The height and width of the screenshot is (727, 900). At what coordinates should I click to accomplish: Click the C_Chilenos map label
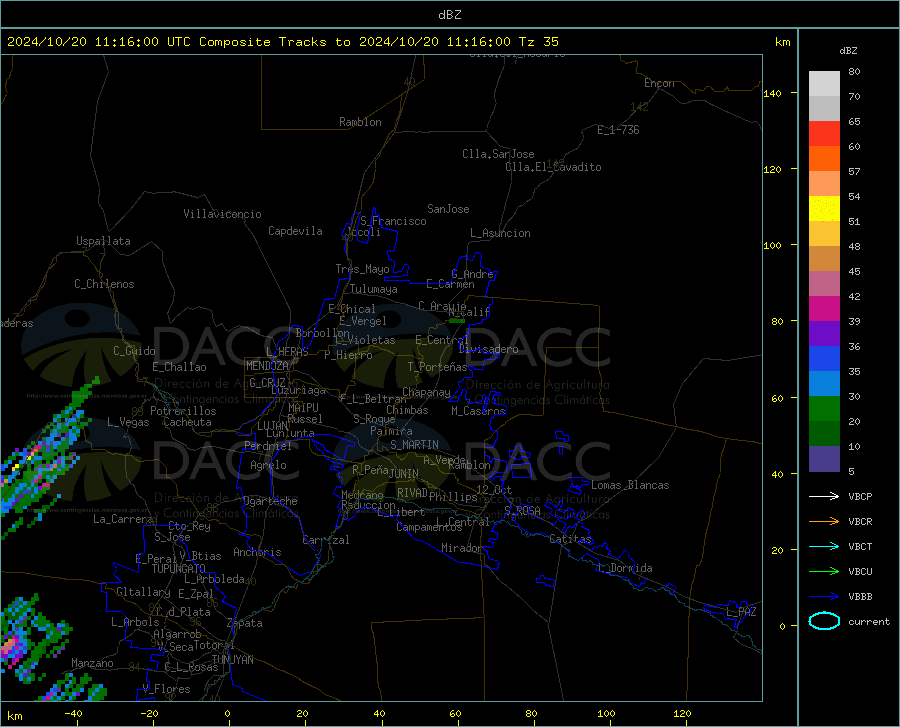pos(104,284)
